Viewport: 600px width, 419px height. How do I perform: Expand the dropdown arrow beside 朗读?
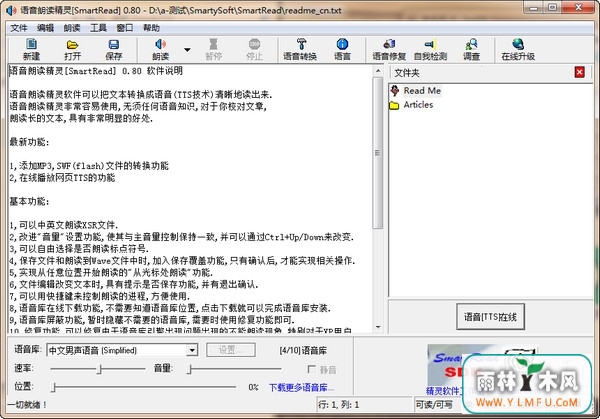tap(187, 50)
